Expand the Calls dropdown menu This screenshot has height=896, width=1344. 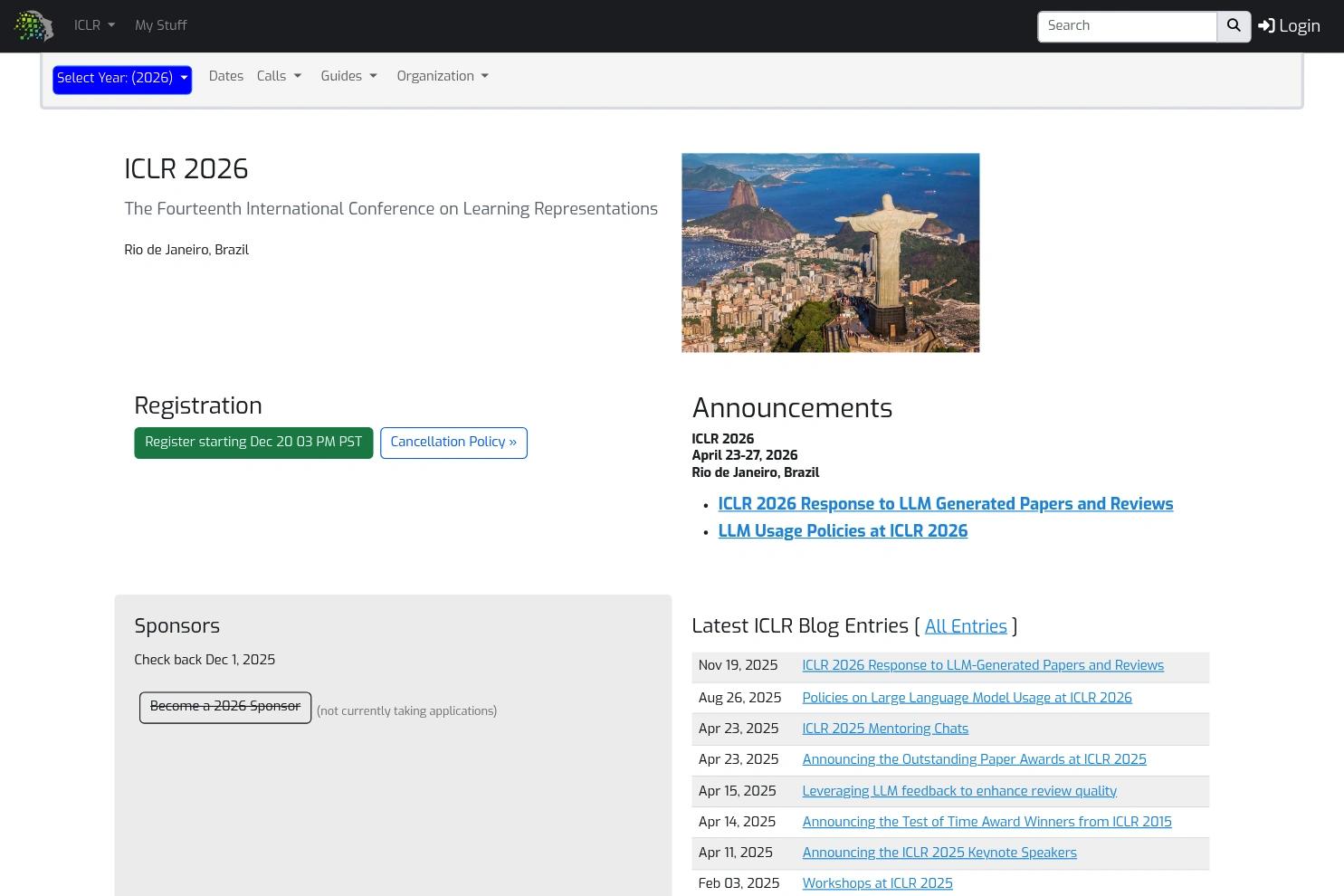click(x=279, y=76)
